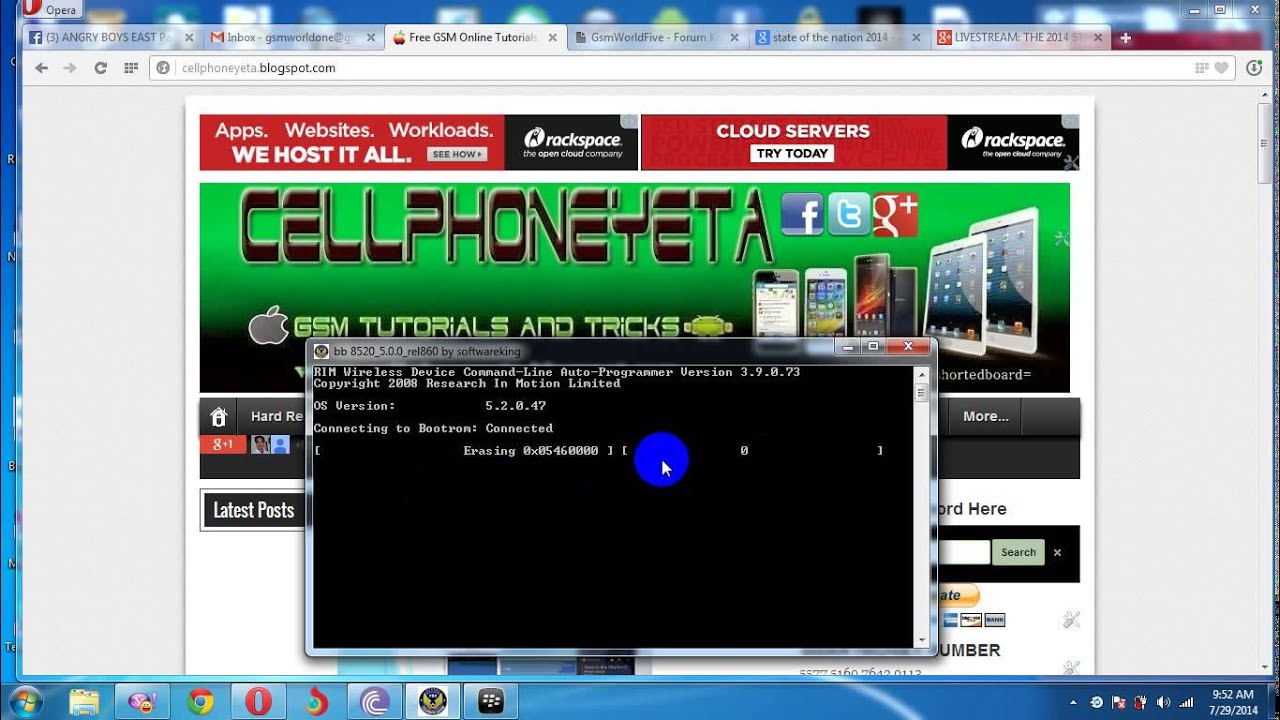Image resolution: width=1280 pixels, height=720 pixels.
Task: Click the downloads icon at toolbar end
Action: click(x=1254, y=68)
